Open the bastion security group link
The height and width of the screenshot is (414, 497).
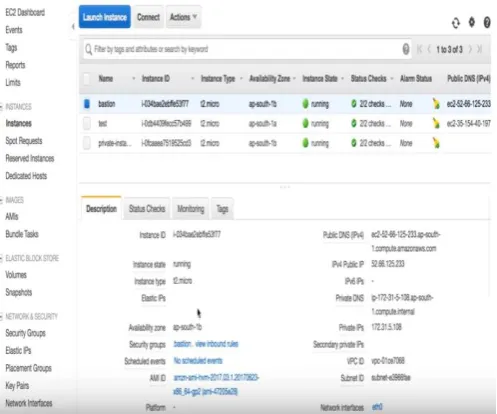(x=182, y=344)
